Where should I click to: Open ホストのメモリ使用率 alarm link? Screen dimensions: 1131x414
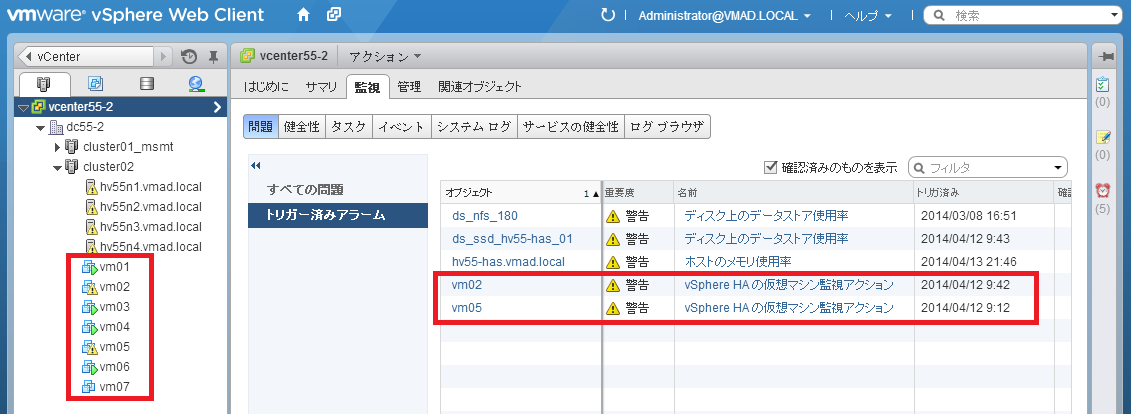coord(737,262)
